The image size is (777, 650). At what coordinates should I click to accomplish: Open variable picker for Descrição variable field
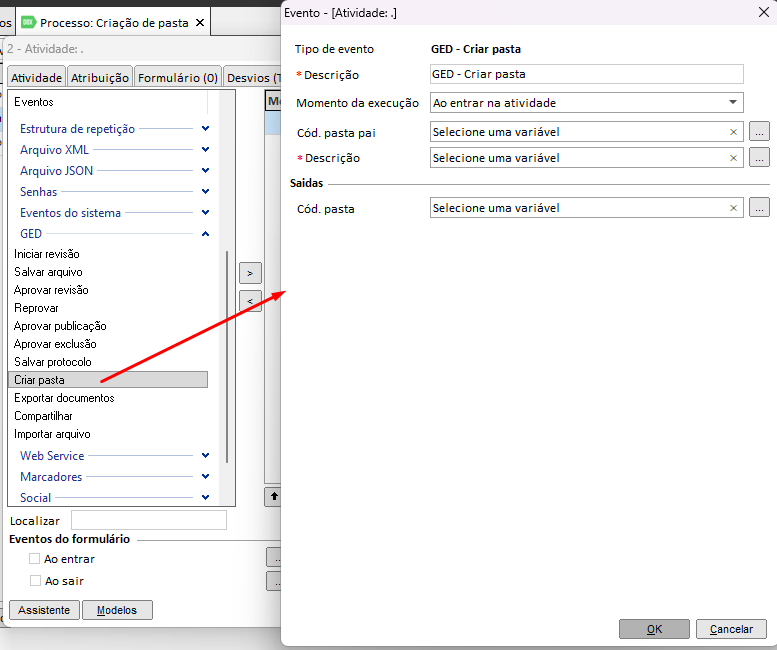759,158
